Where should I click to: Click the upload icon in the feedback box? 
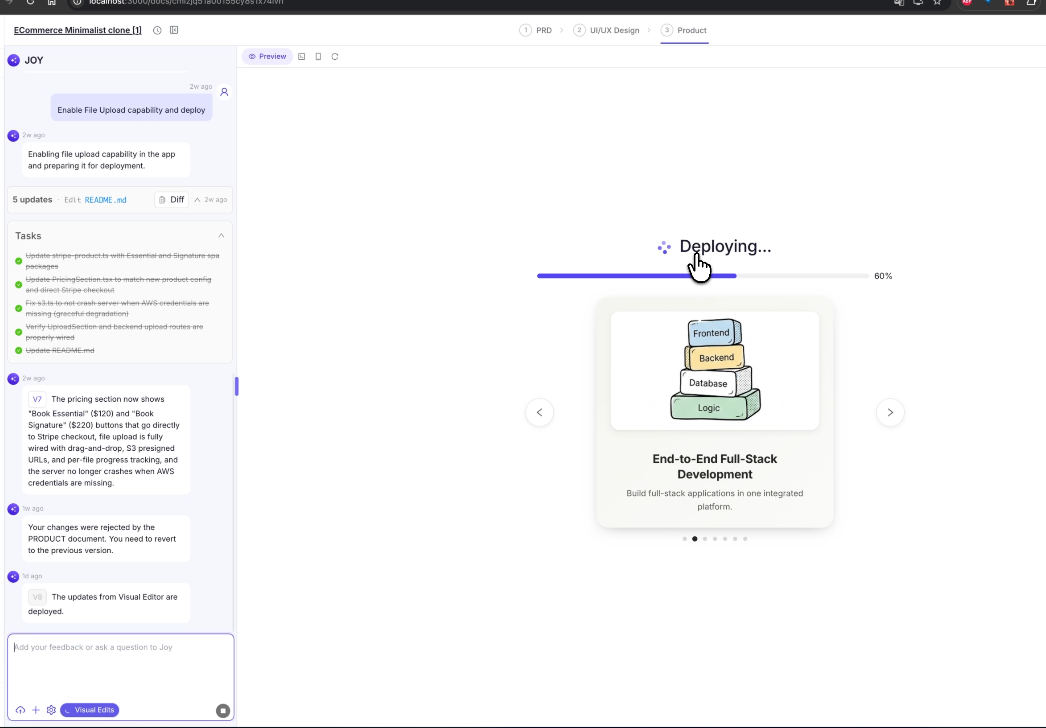point(20,710)
